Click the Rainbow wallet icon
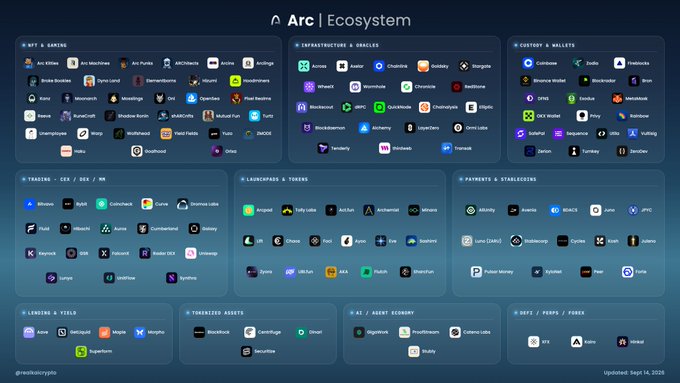This screenshot has height=383, width=680. (622, 116)
